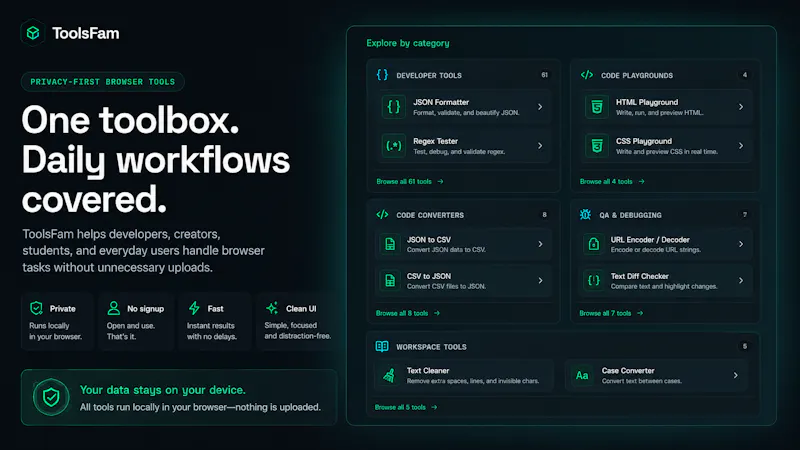Click the Clean UI sparkle icon
Viewport: 800px width, 450px height.
(272, 308)
